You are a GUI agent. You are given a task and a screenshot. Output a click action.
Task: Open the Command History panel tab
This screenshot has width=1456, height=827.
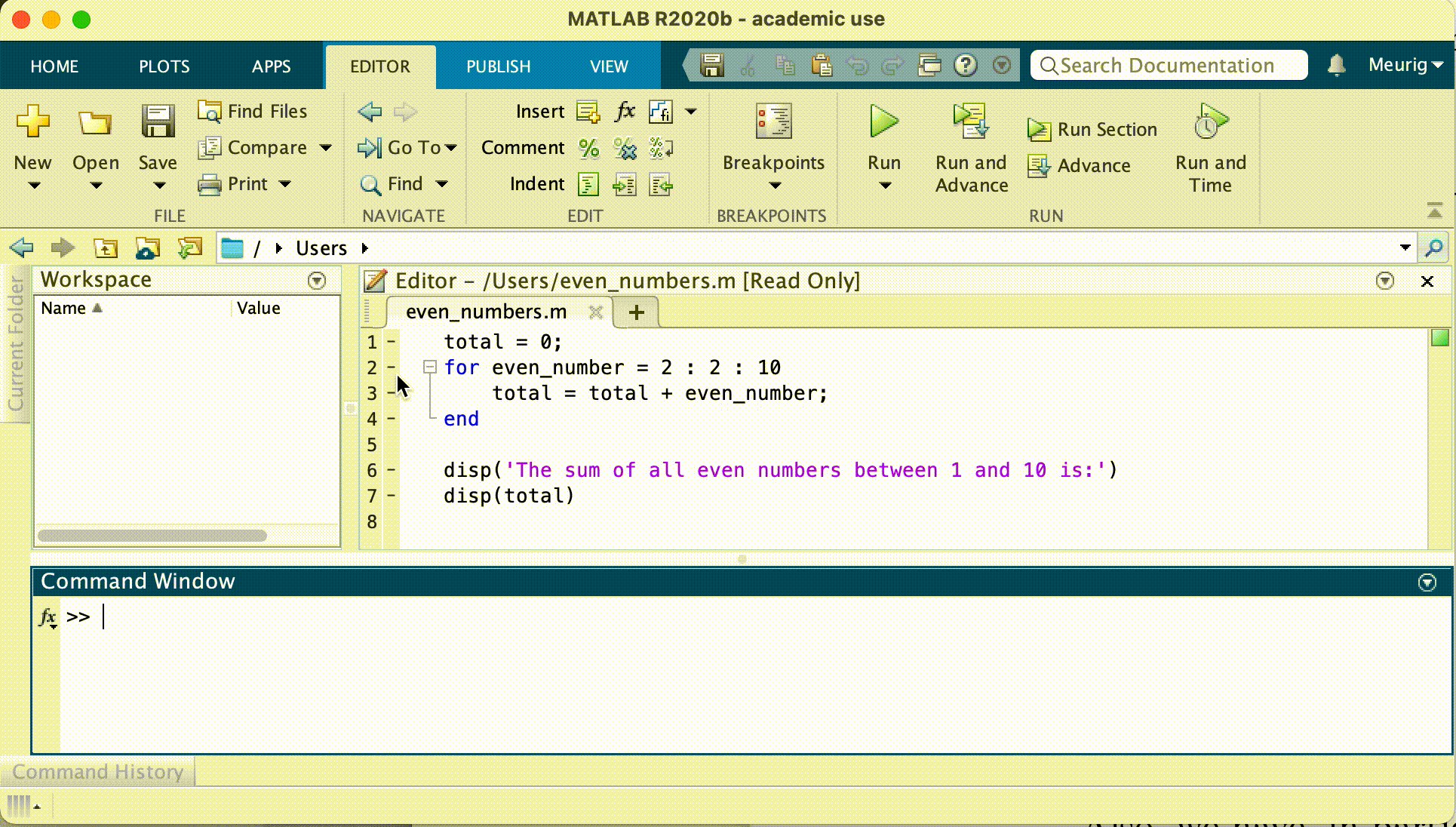coord(98,772)
